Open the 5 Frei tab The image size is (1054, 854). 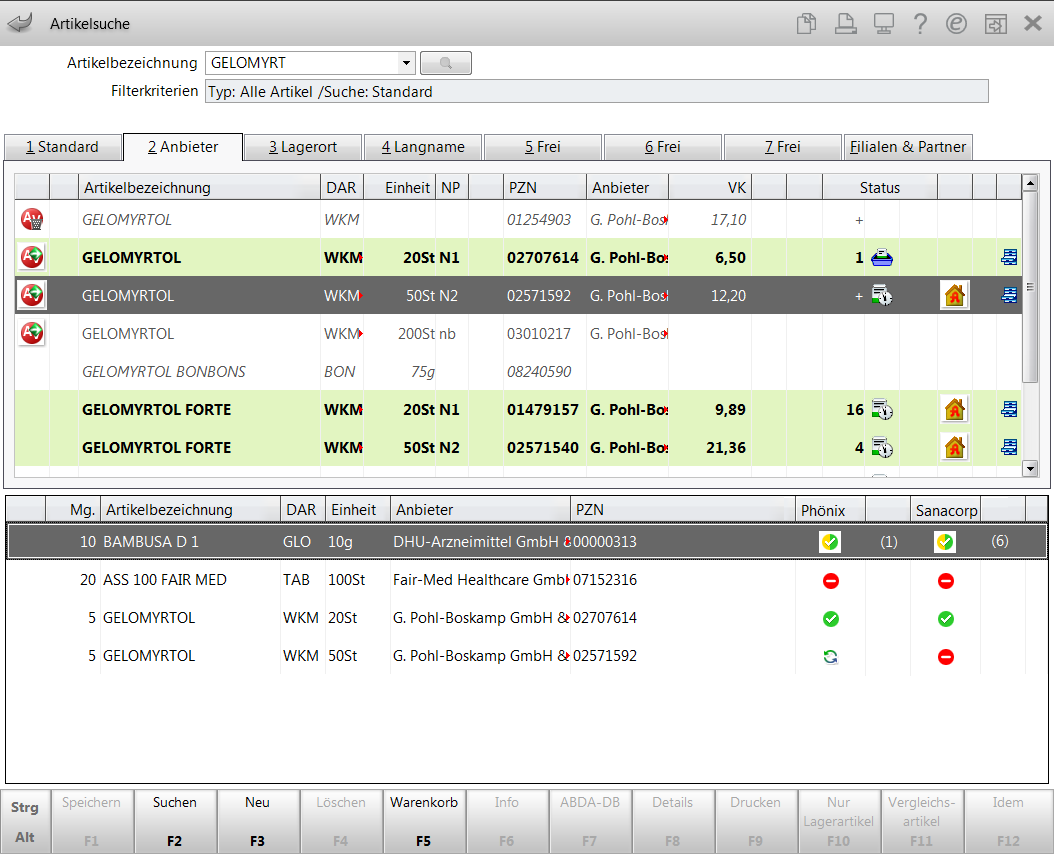(542, 147)
